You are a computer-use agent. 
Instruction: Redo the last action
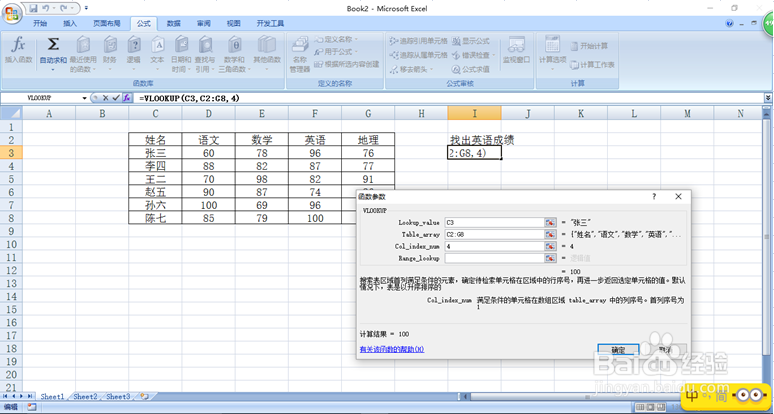click(64, 8)
